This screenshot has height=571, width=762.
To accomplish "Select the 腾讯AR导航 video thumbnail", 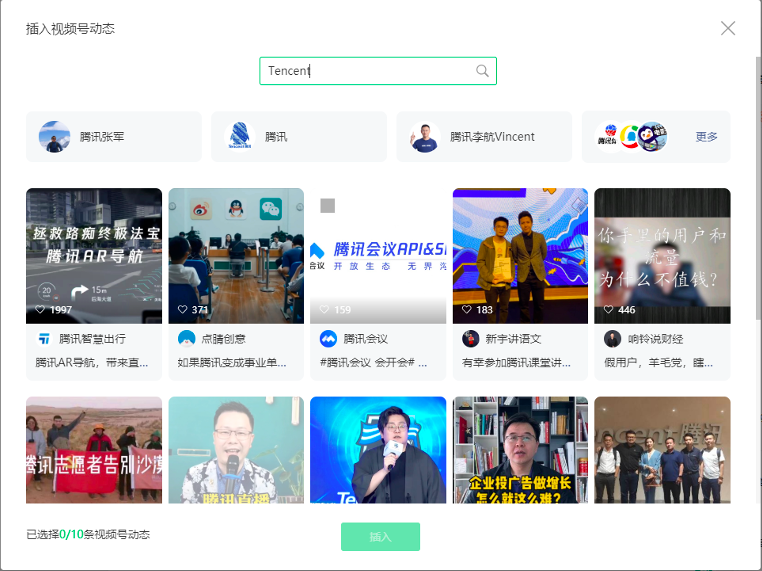I will (x=94, y=256).
